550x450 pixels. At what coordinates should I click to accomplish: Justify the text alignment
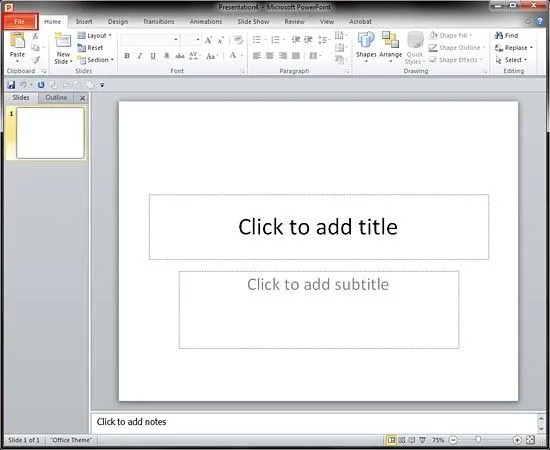(x=296, y=56)
